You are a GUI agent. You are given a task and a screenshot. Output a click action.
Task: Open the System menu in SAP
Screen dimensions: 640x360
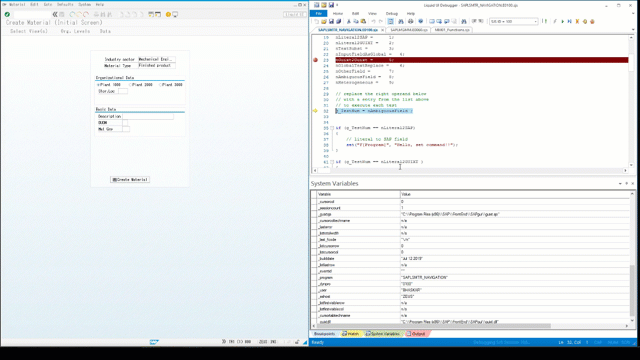84,4
